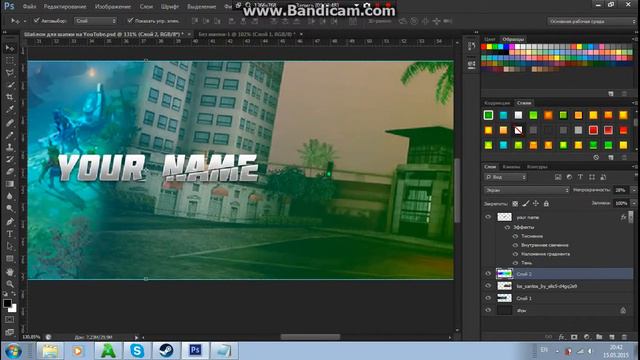
Task: Hide the Слой 2 layer
Action: (488, 274)
